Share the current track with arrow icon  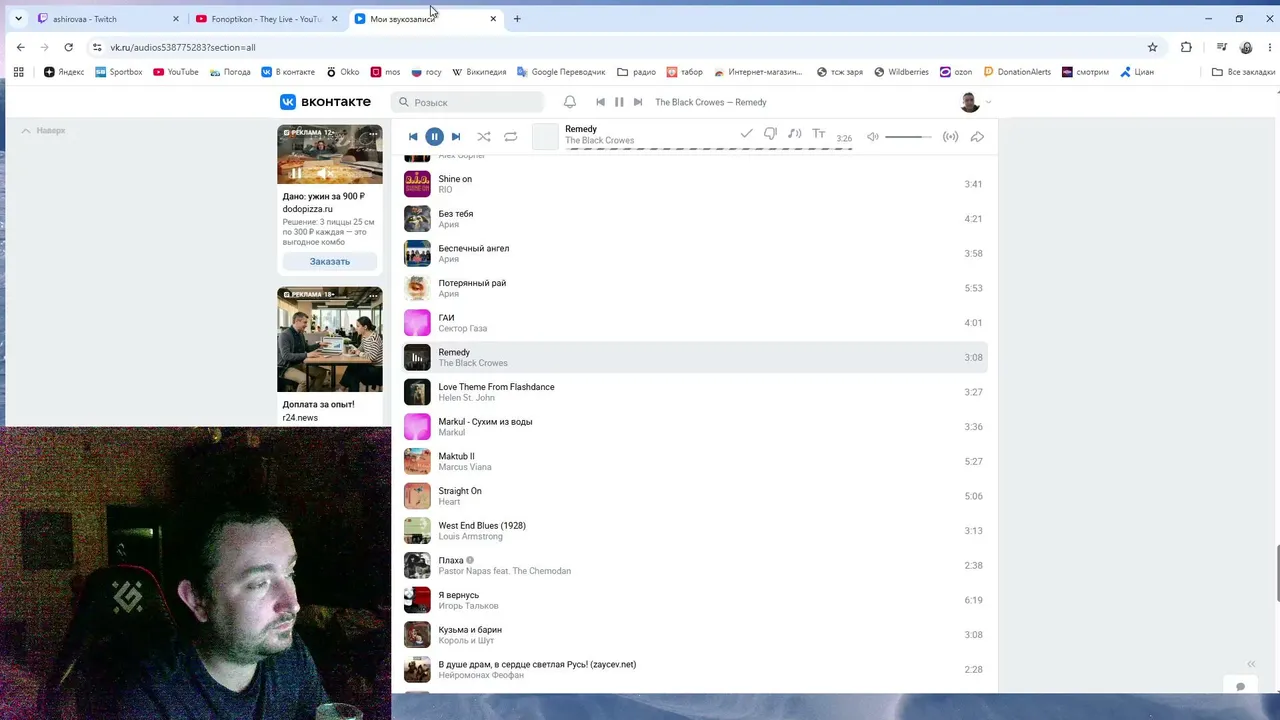pos(977,137)
